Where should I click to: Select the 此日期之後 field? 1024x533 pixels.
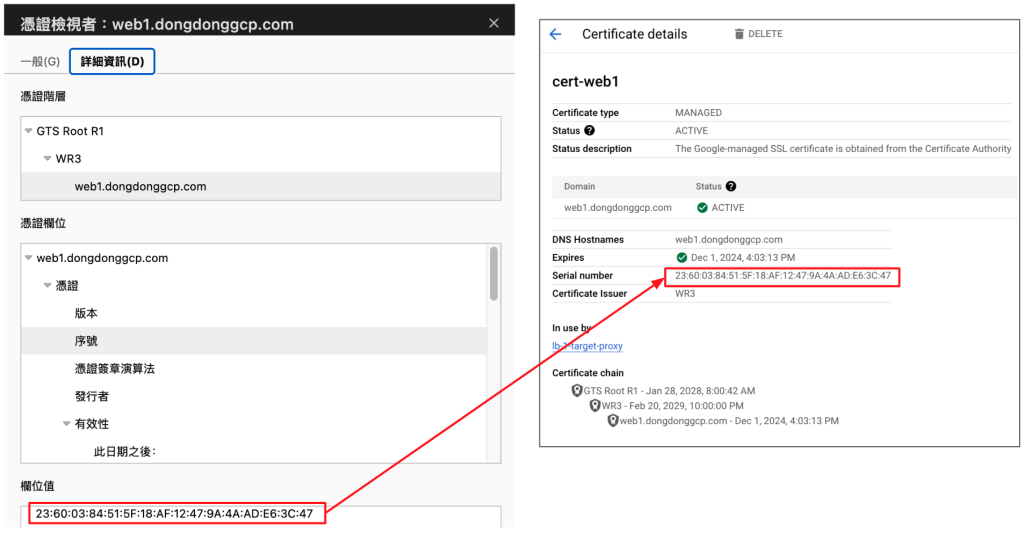(x=125, y=451)
